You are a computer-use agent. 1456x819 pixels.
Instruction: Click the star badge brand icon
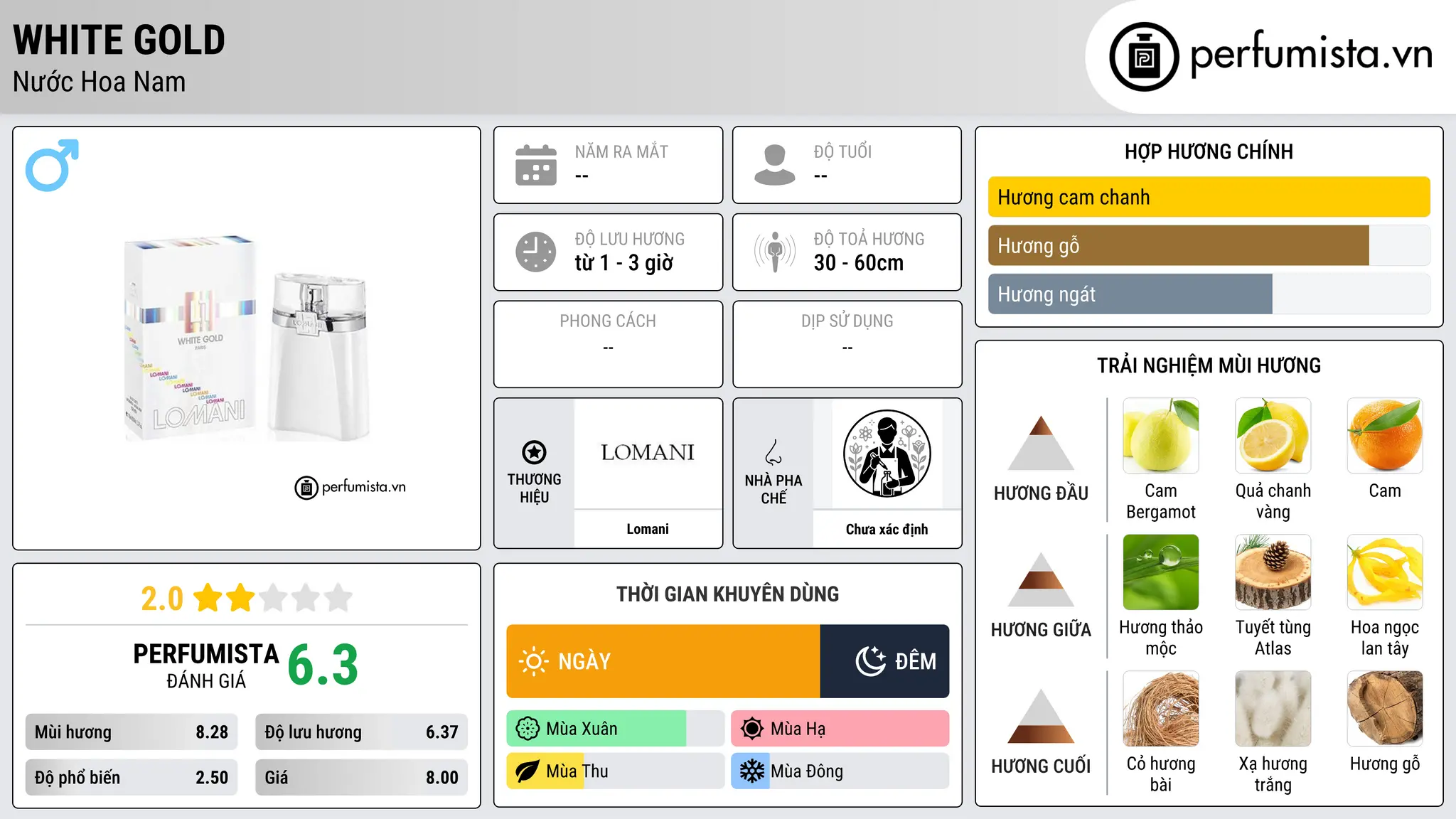(534, 452)
